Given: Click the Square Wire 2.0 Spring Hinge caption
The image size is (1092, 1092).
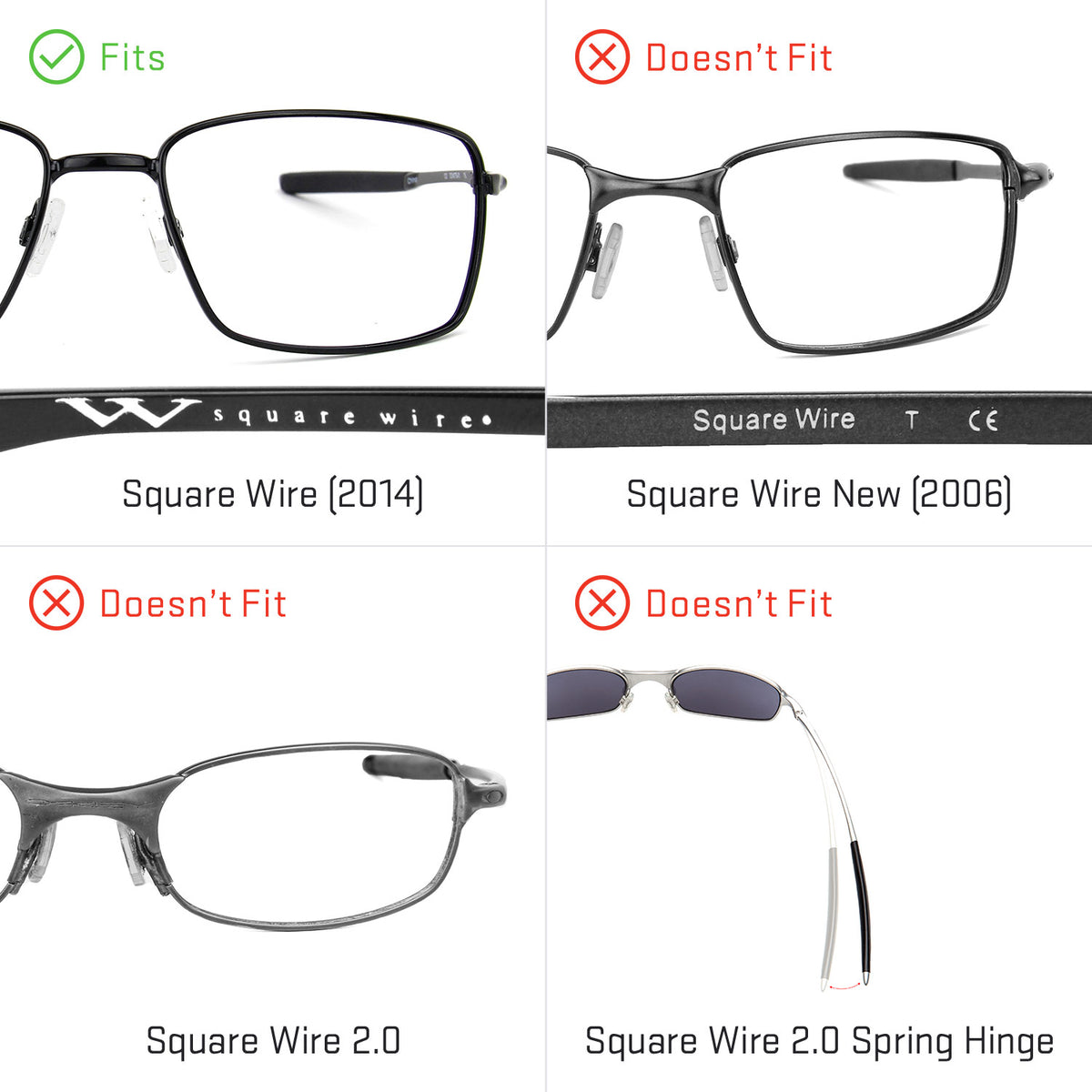Looking at the screenshot, I should 819,1041.
